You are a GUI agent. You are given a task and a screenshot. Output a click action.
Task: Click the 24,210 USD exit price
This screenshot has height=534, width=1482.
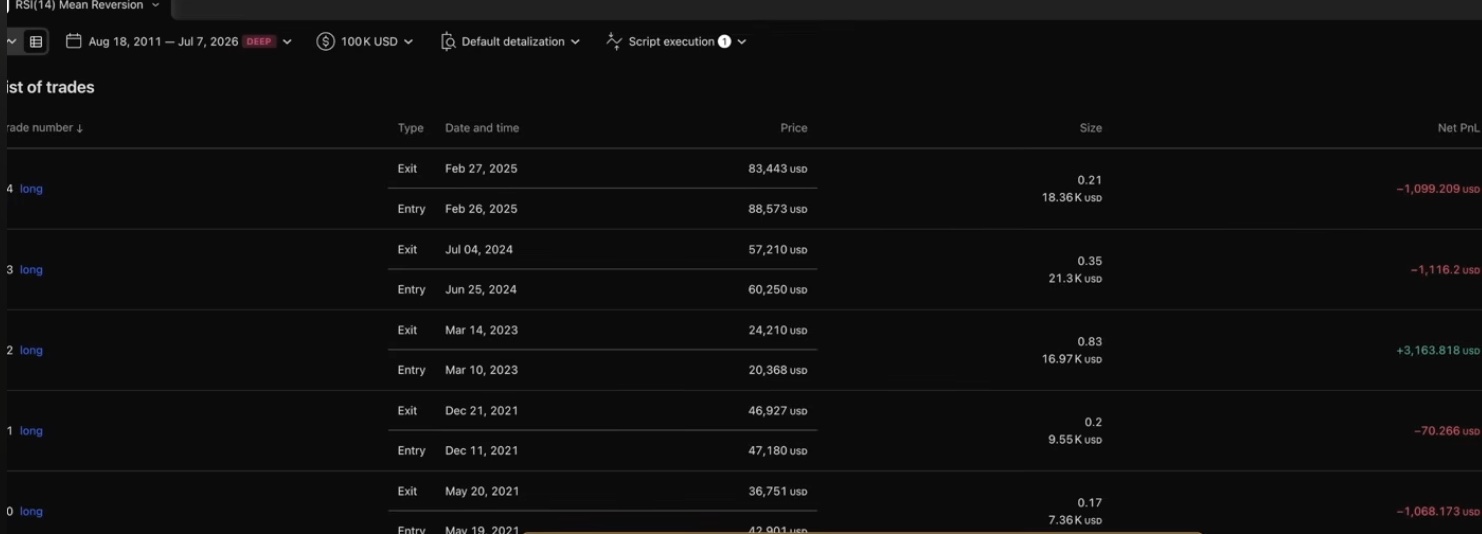point(777,330)
